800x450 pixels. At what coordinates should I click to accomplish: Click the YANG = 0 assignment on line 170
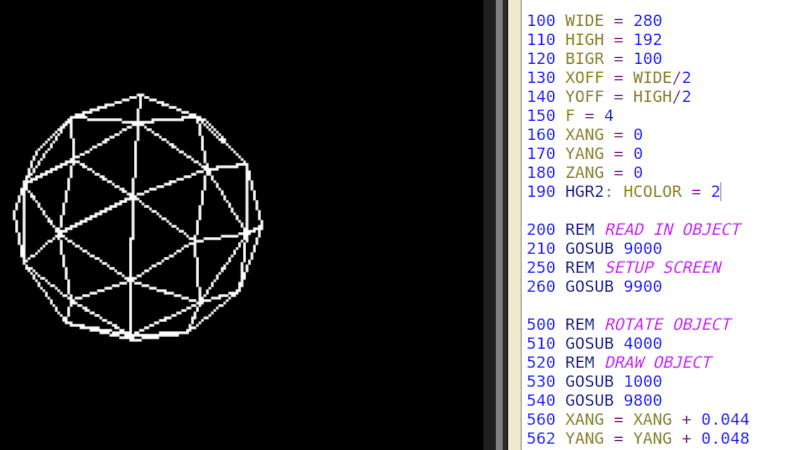[x=603, y=153]
